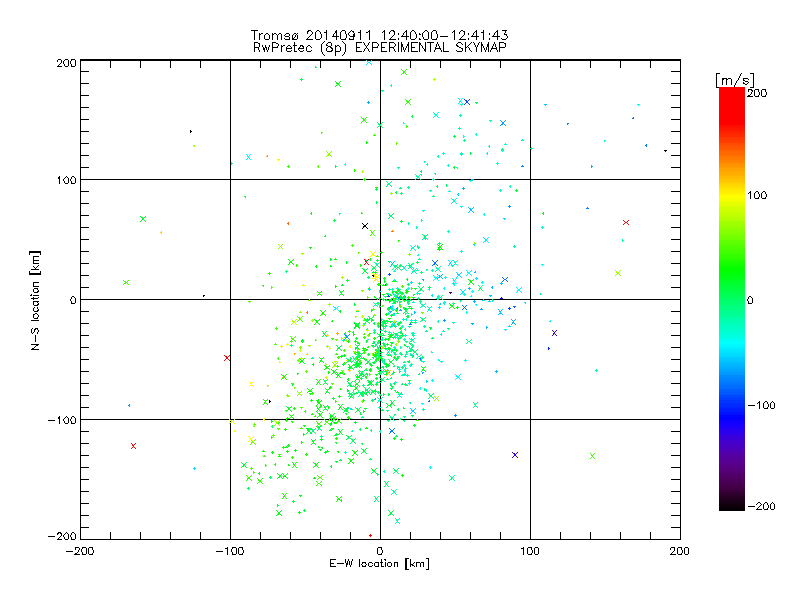Click colorbar tick label '200'
The image size is (800, 600).
coord(757,93)
